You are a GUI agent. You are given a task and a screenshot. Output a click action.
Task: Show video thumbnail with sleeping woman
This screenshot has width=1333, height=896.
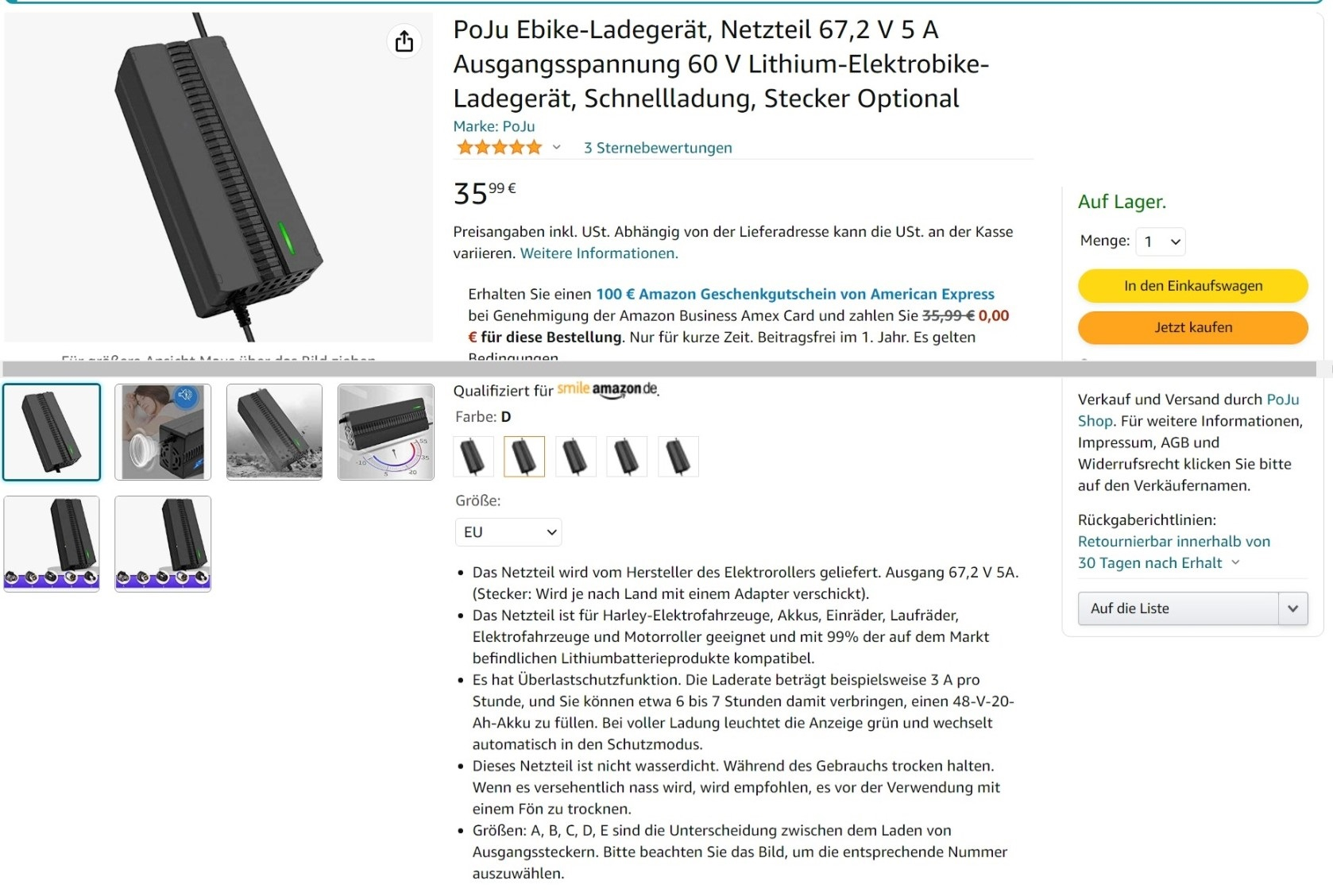tap(163, 432)
